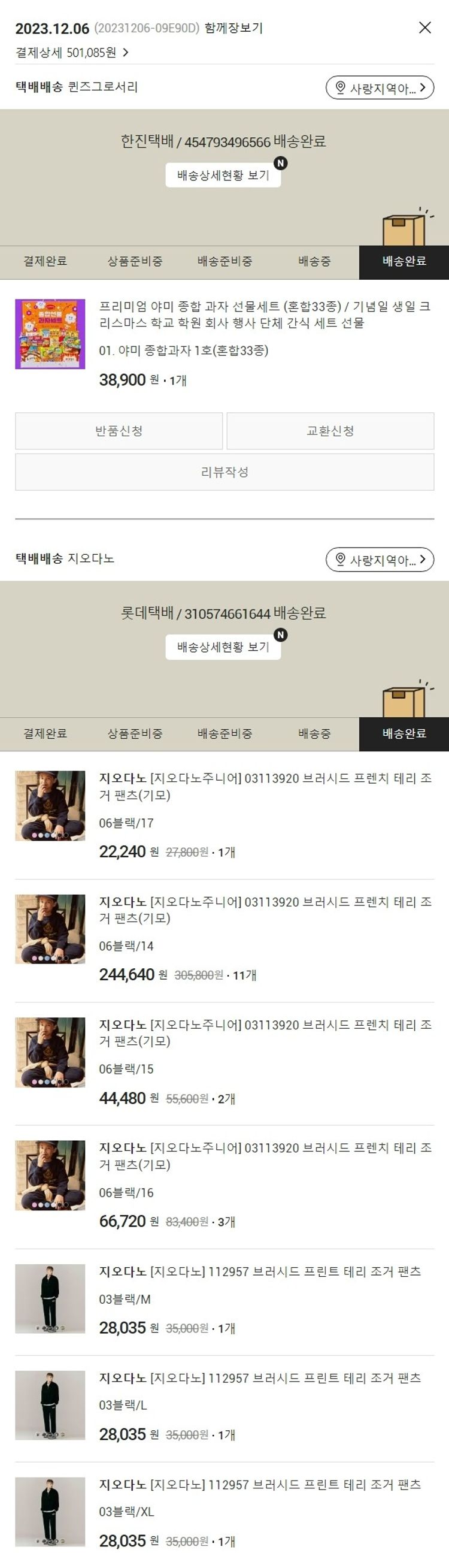The height and width of the screenshot is (1568, 449).
Task: View 한진택배 배송상세현황 보기
Action: point(223,176)
